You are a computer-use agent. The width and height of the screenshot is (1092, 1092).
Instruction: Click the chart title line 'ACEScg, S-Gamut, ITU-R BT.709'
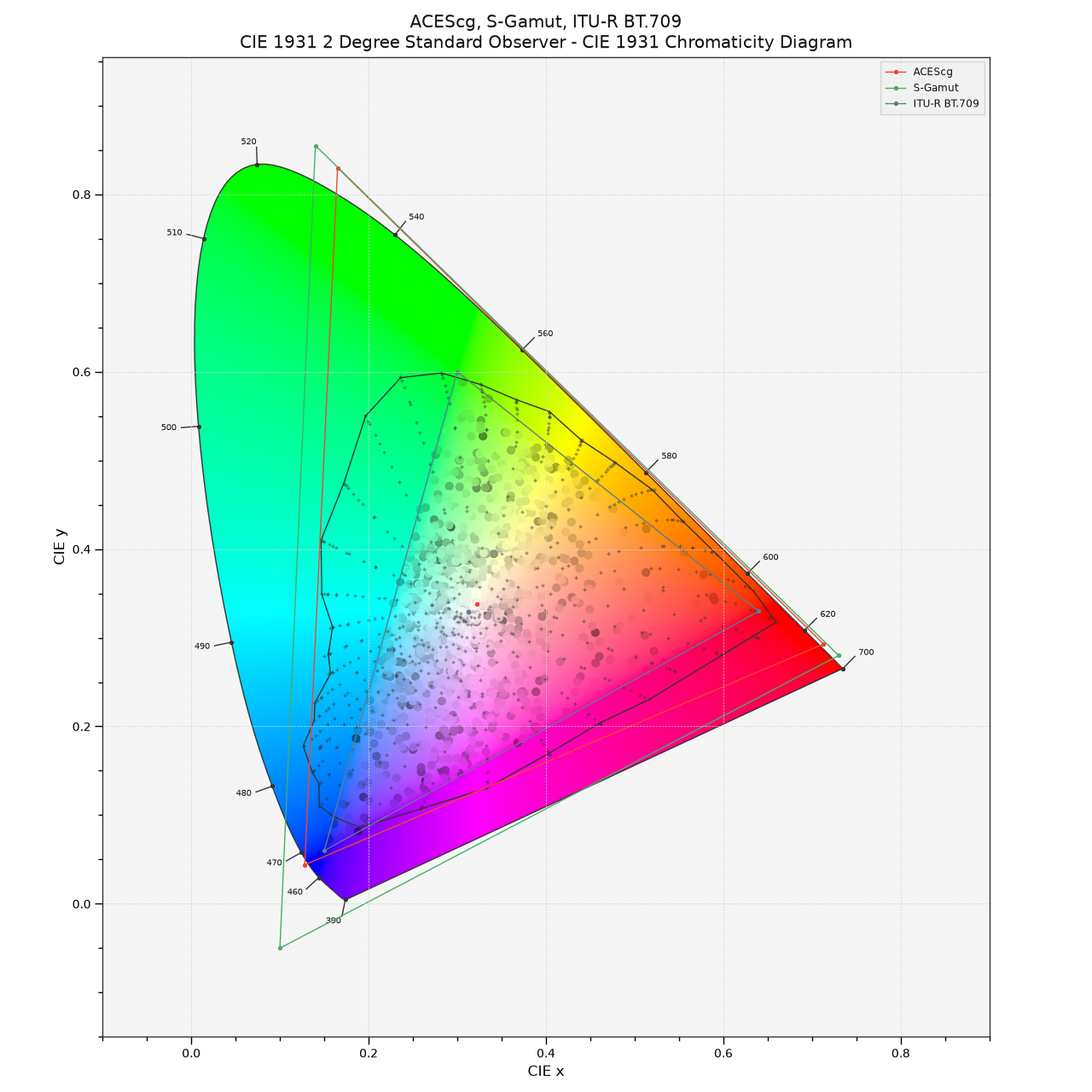click(546, 21)
